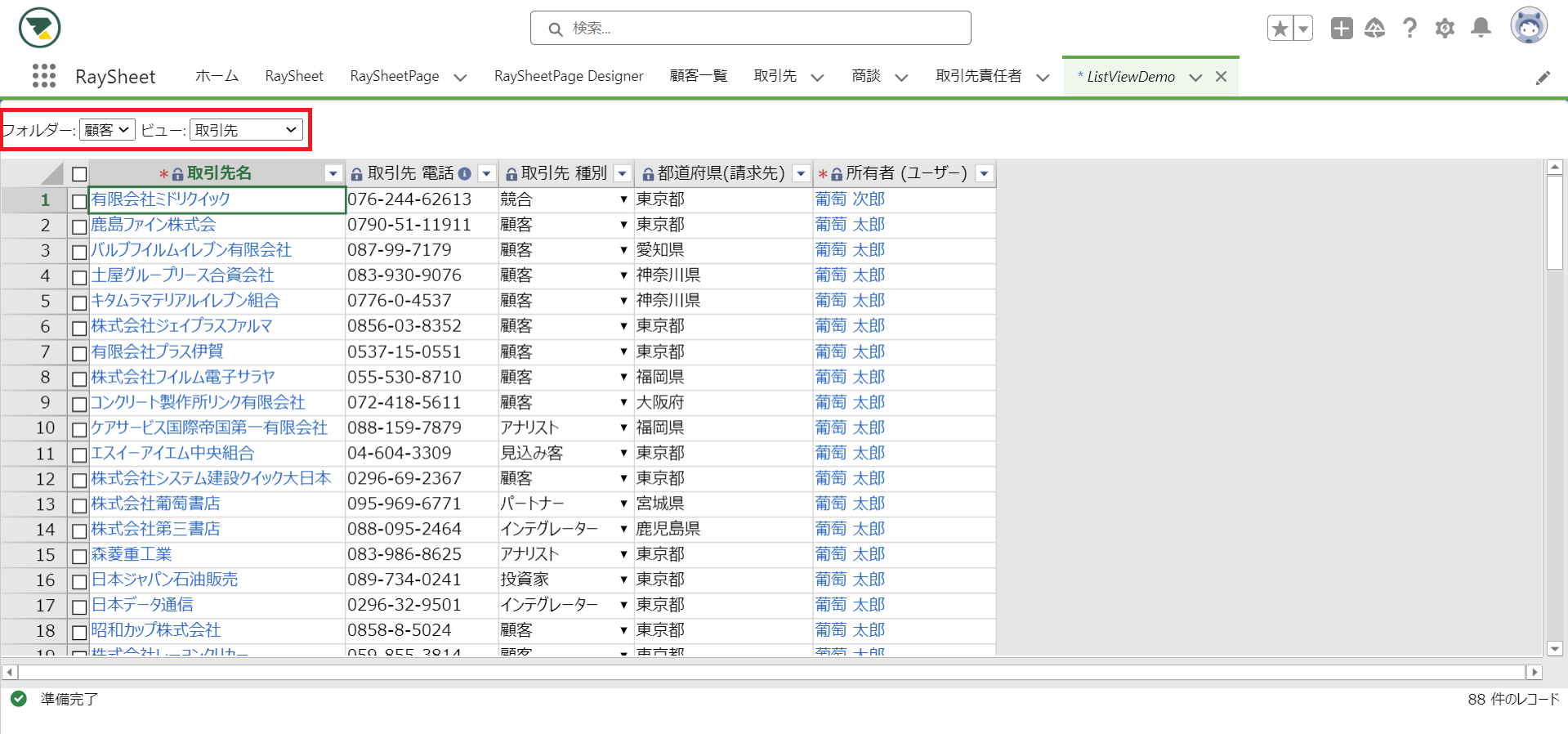Click the info icon next to 取引先 電話
The width and height of the screenshot is (1568, 734).
point(465,173)
